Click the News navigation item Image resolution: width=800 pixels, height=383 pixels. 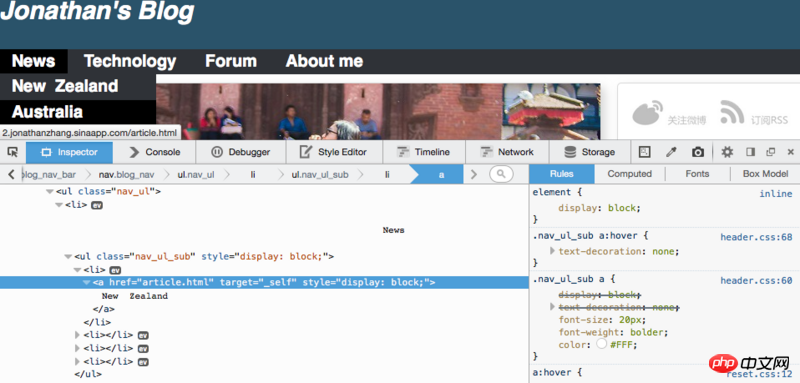(34, 61)
